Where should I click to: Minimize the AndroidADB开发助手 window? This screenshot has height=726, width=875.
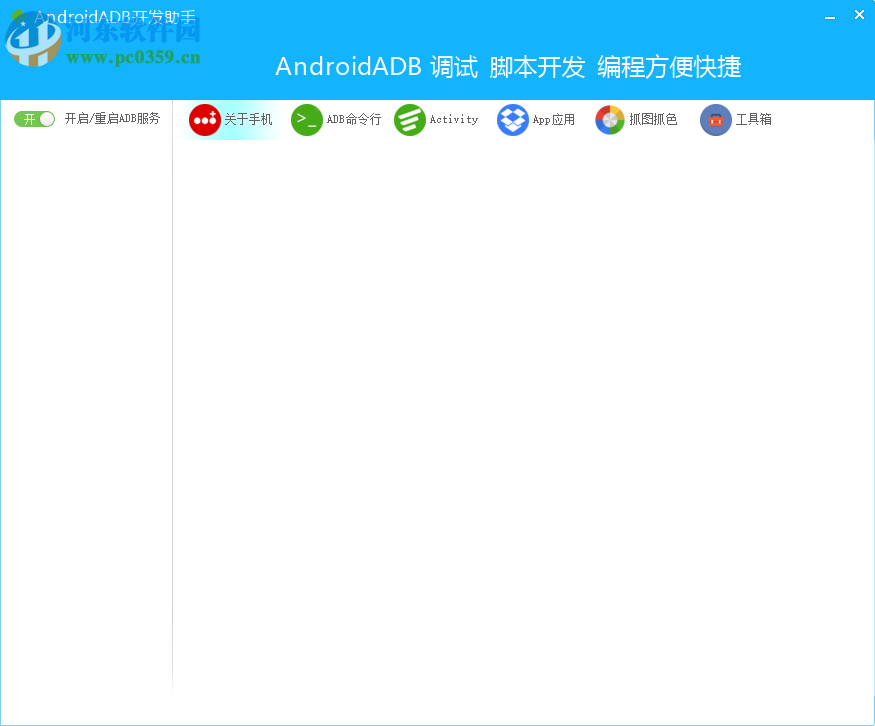[x=829, y=16]
